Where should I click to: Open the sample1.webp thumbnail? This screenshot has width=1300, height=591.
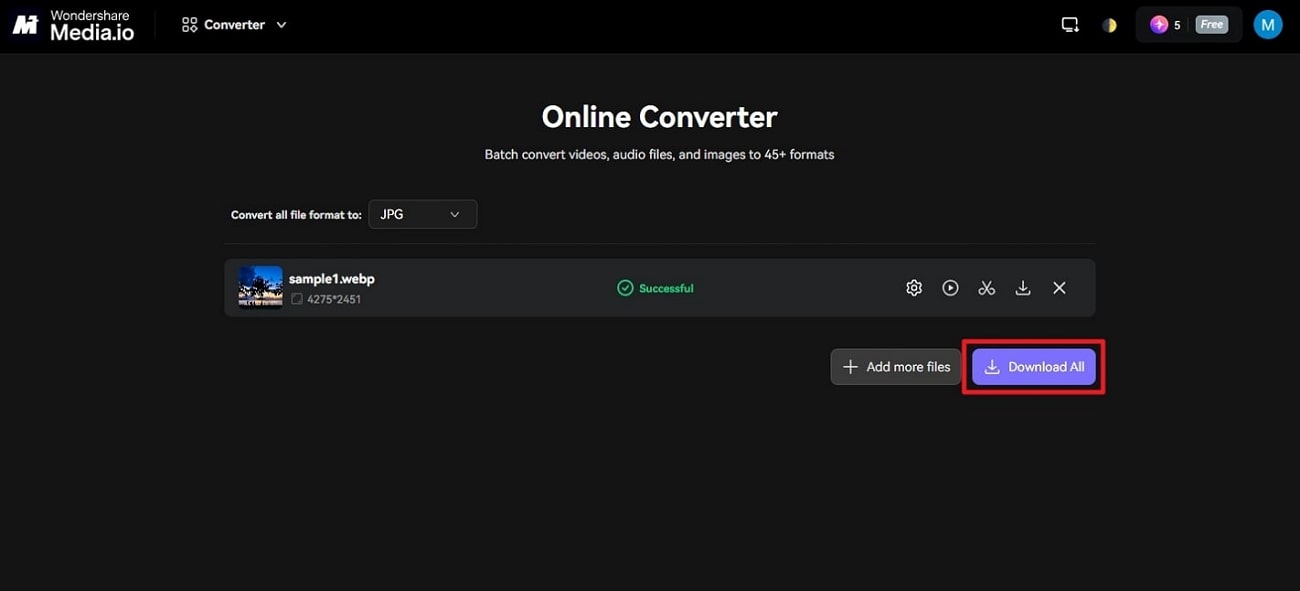[x=260, y=288]
